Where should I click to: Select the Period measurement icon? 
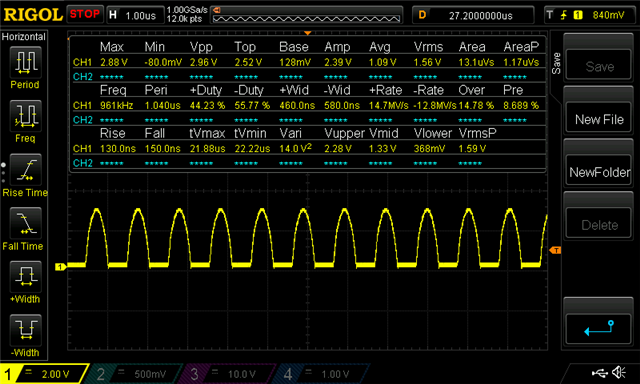25,62
